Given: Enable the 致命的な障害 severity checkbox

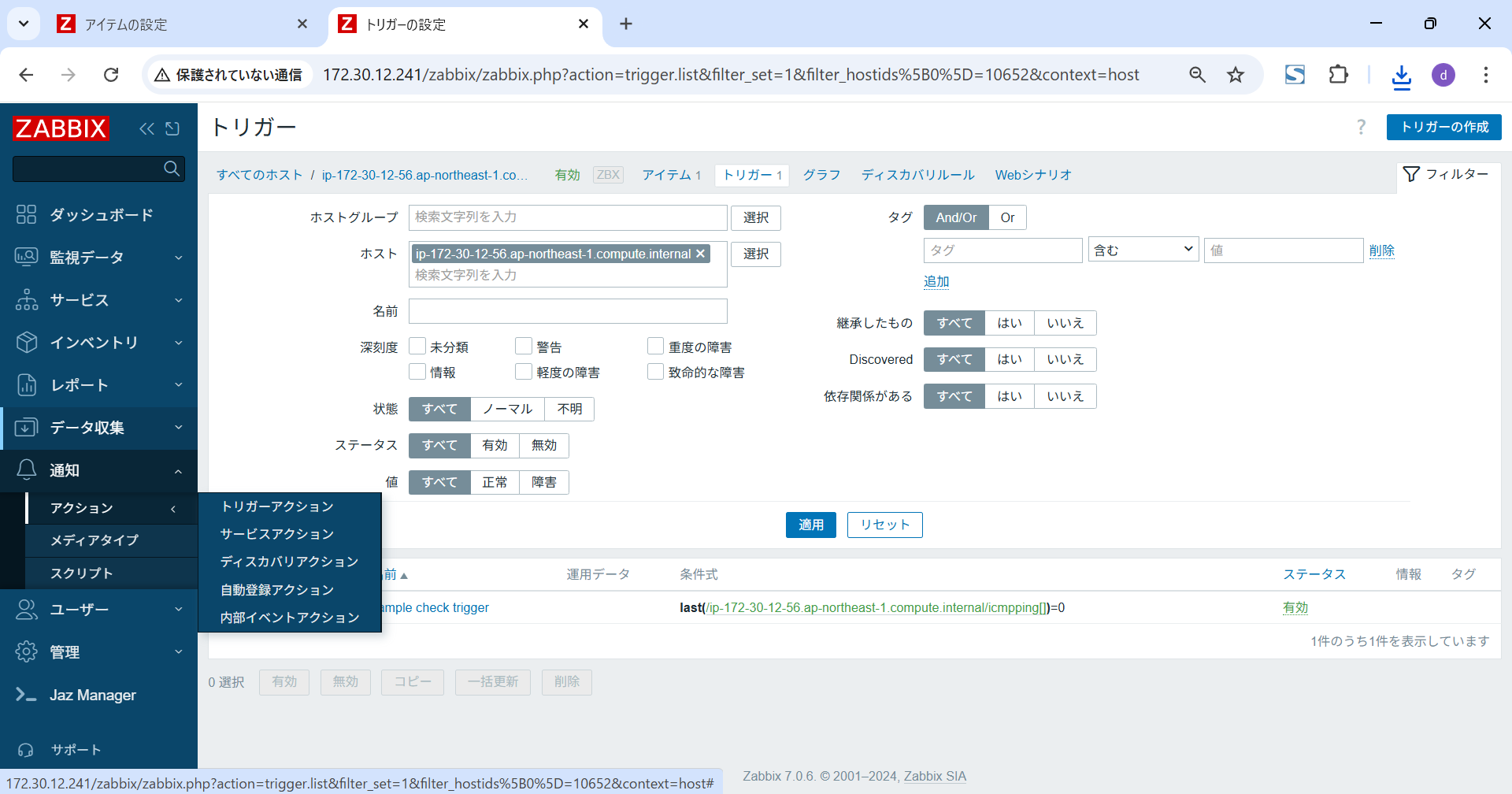Looking at the screenshot, I should point(655,372).
